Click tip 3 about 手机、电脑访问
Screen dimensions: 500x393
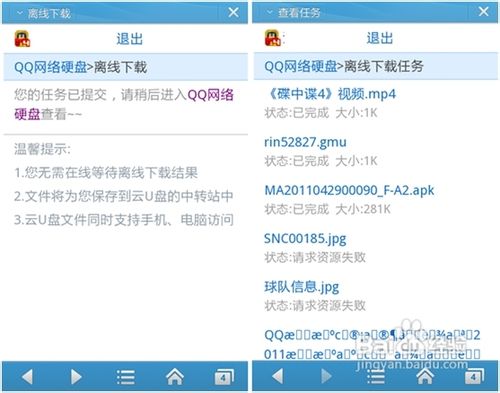[x=124, y=220]
